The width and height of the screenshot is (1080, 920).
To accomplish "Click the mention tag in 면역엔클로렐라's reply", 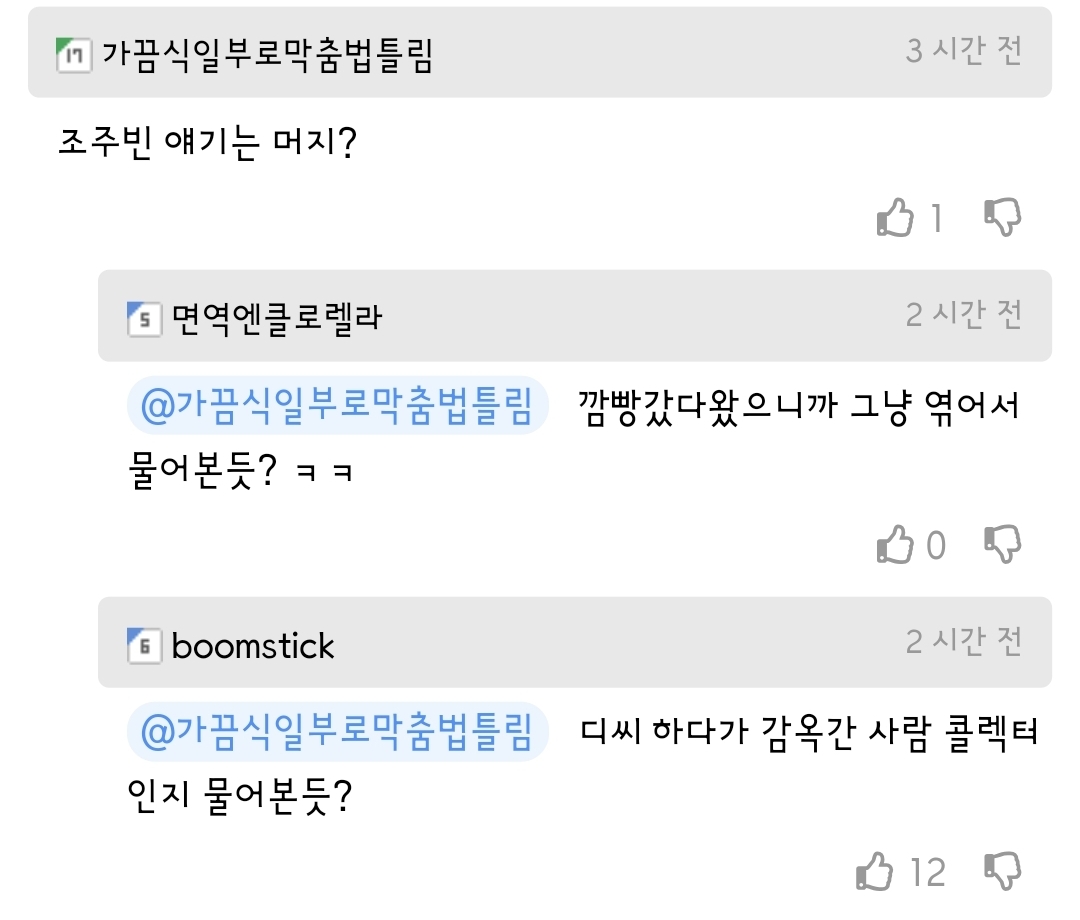I will pos(337,406).
